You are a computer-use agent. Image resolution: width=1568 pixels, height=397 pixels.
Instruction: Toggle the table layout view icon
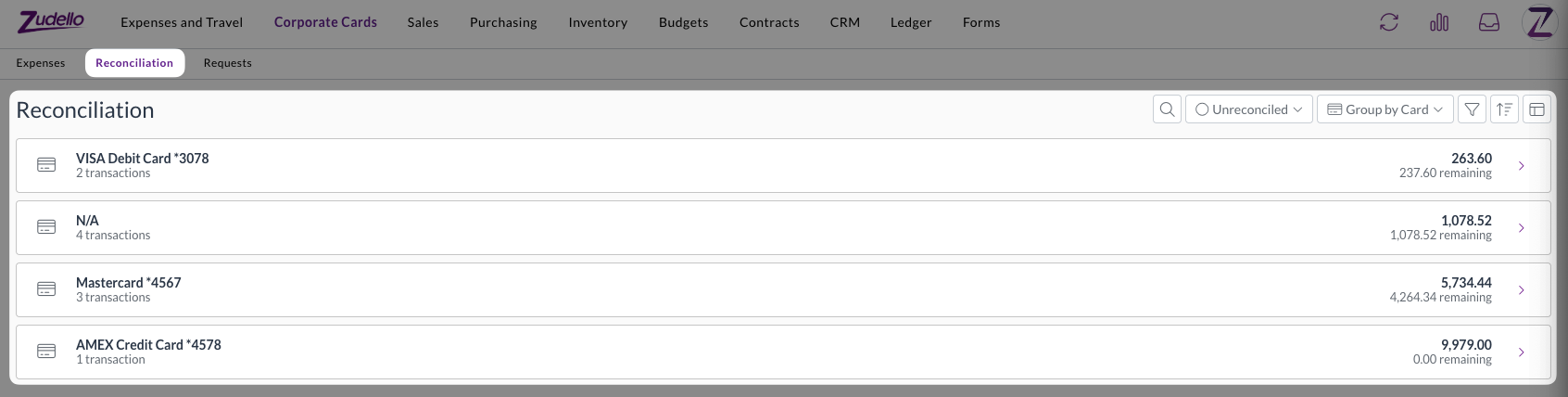[1536, 109]
